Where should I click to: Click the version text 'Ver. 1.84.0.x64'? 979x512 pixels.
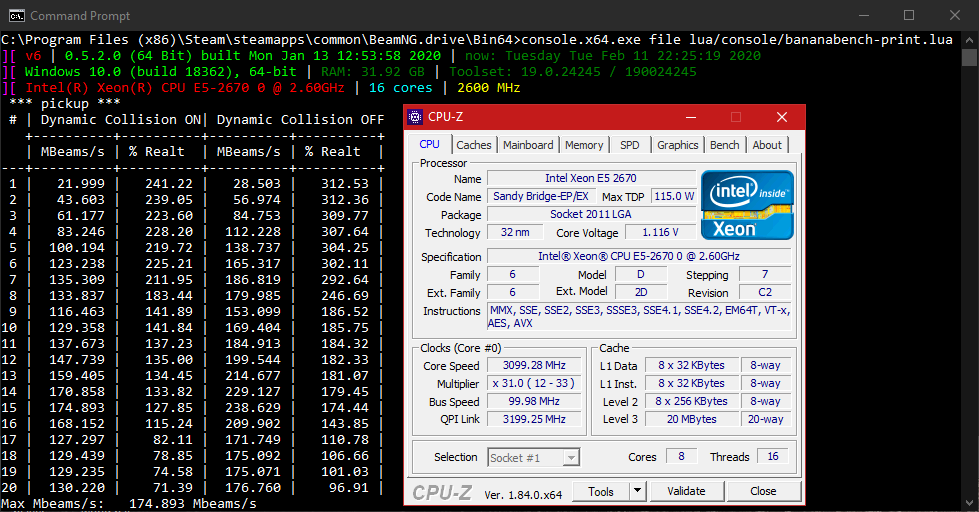click(x=523, y=495)
